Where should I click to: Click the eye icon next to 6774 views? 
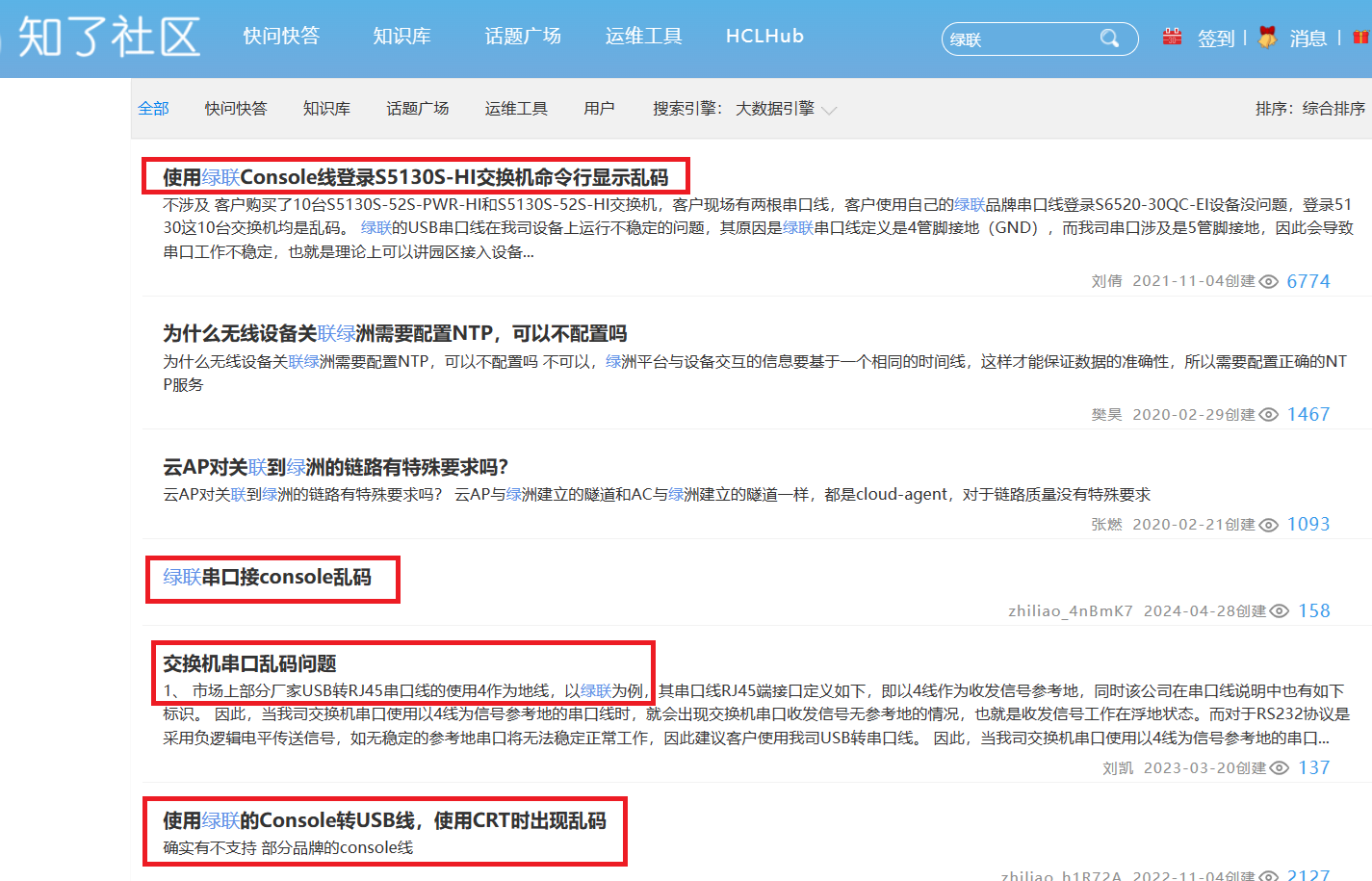coord(1269,281)
